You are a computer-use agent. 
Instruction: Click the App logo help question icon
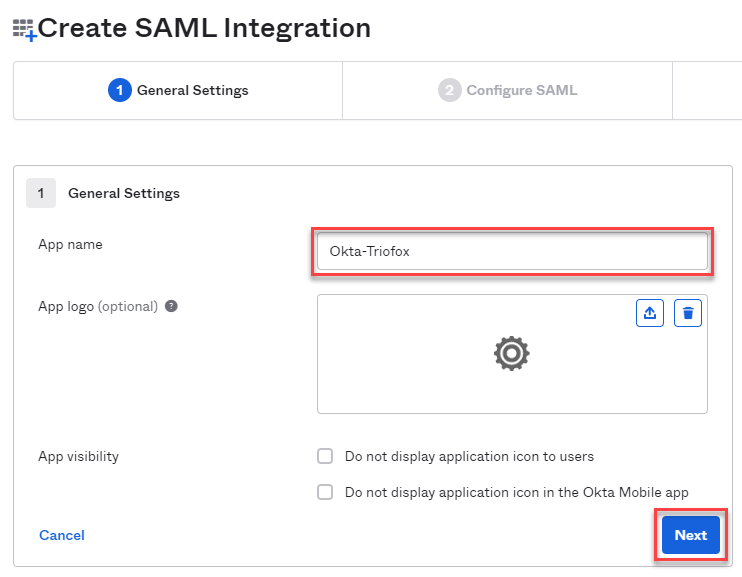coord(171,306)
